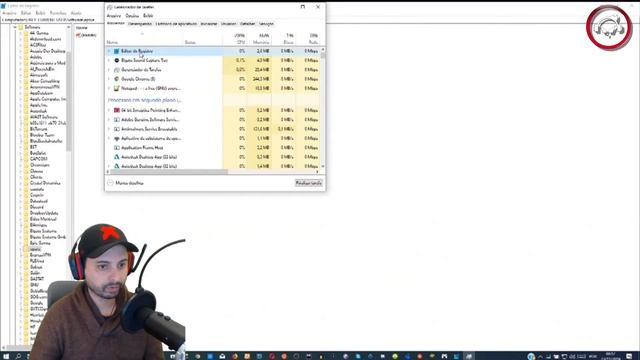640x360 pixels.
Task: Select the Editor do Registro process icon
Action: (116, 51)
